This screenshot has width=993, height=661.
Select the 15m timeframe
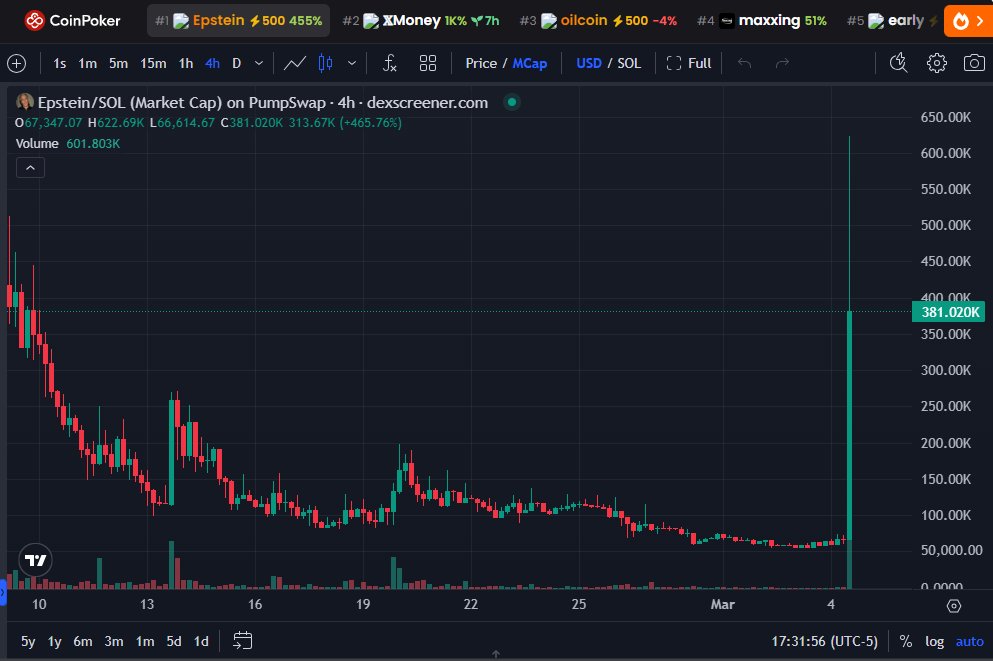[153, 63]
